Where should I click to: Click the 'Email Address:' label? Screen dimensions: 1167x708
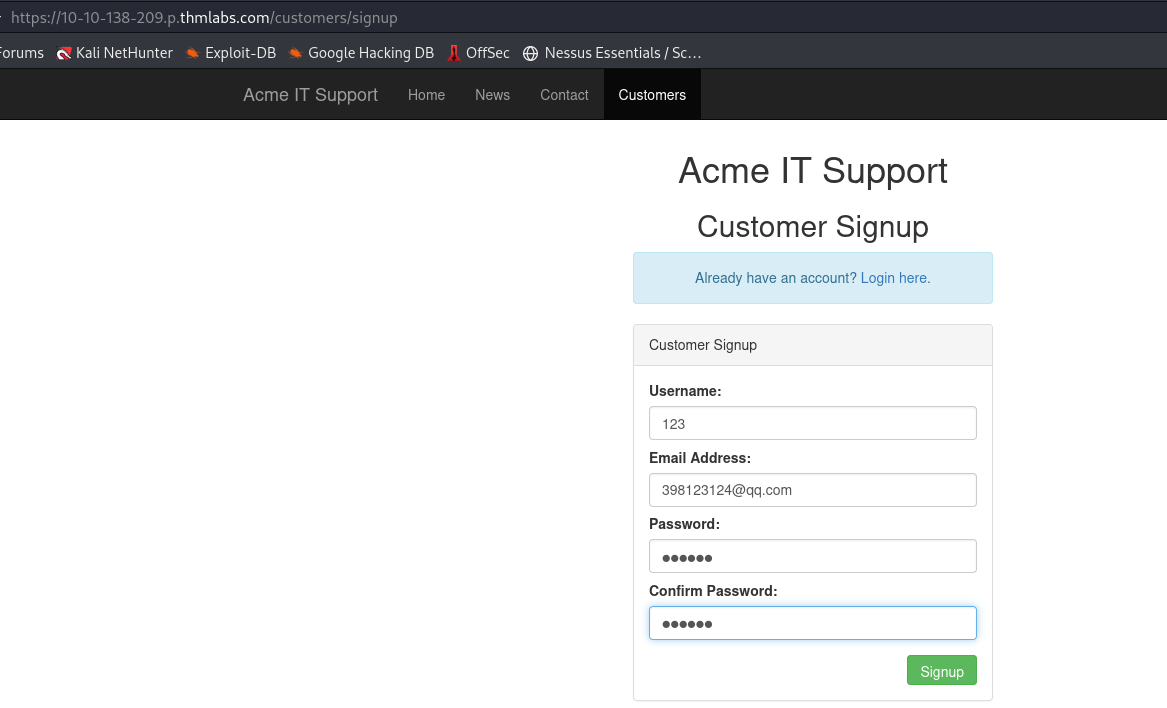pyautogui.click(x=699, y=458)
